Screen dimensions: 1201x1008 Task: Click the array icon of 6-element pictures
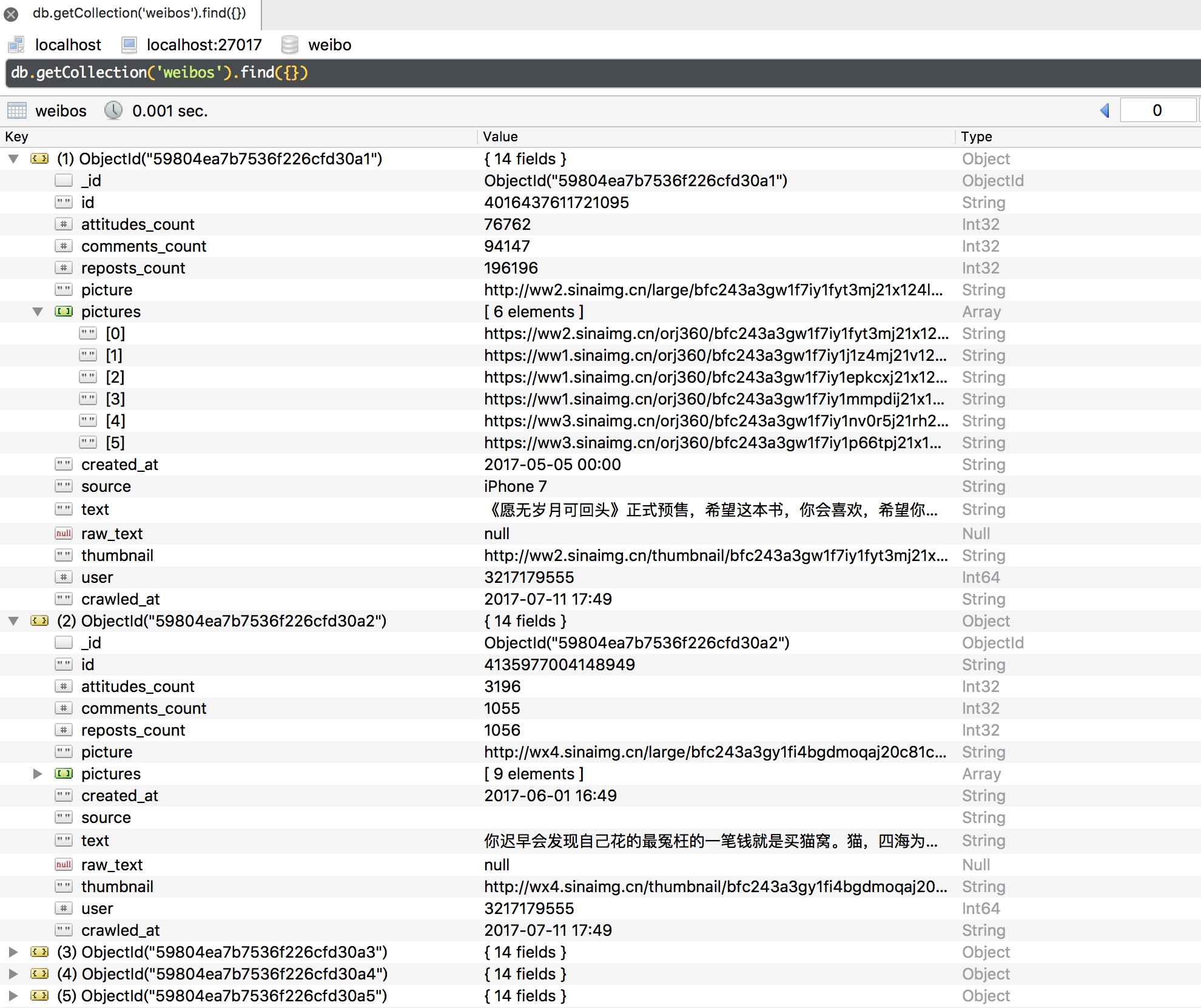[64, 312]
